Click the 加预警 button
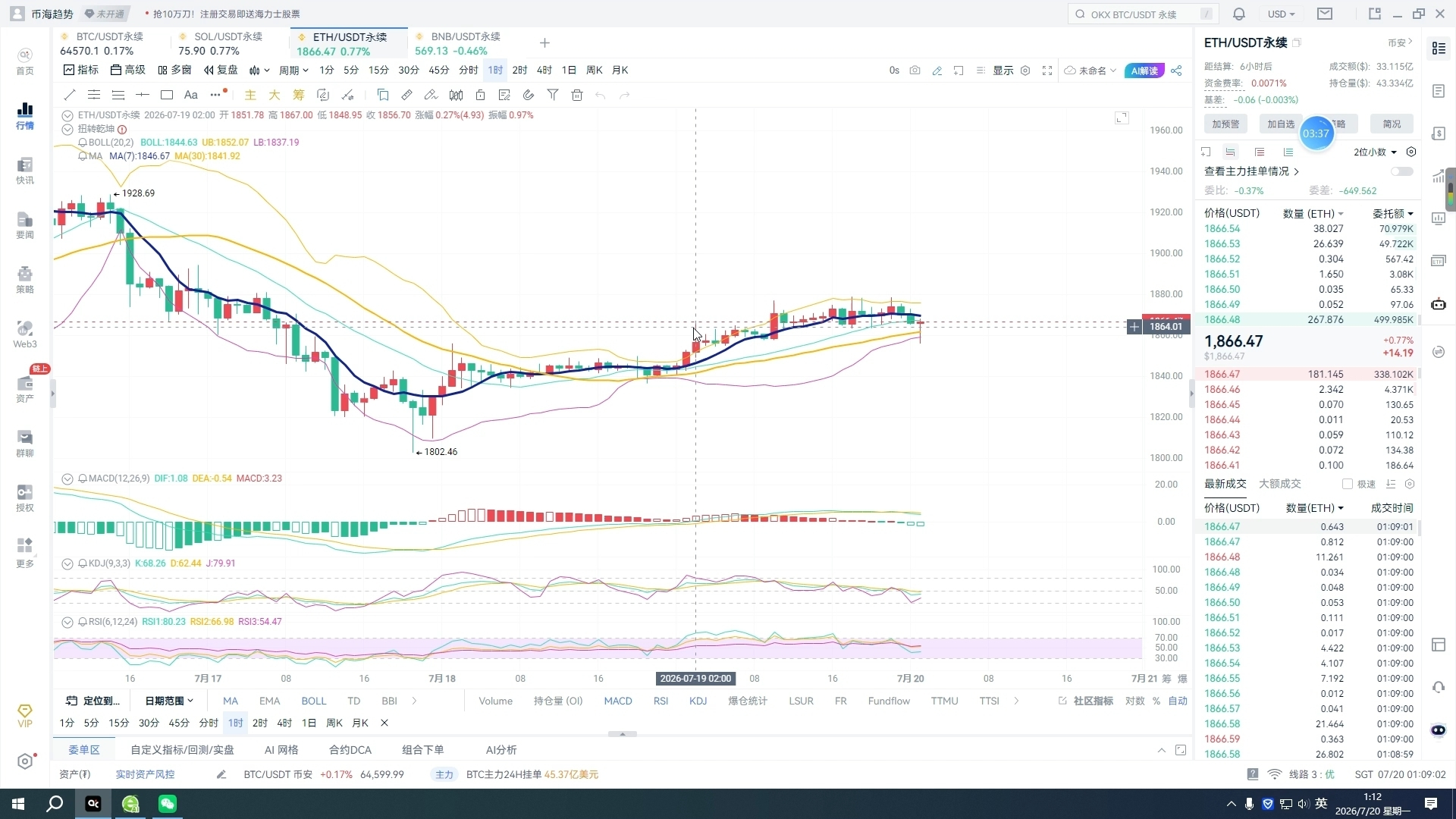The width and height of the screenshot is (1456, 819). point(1225,124)
